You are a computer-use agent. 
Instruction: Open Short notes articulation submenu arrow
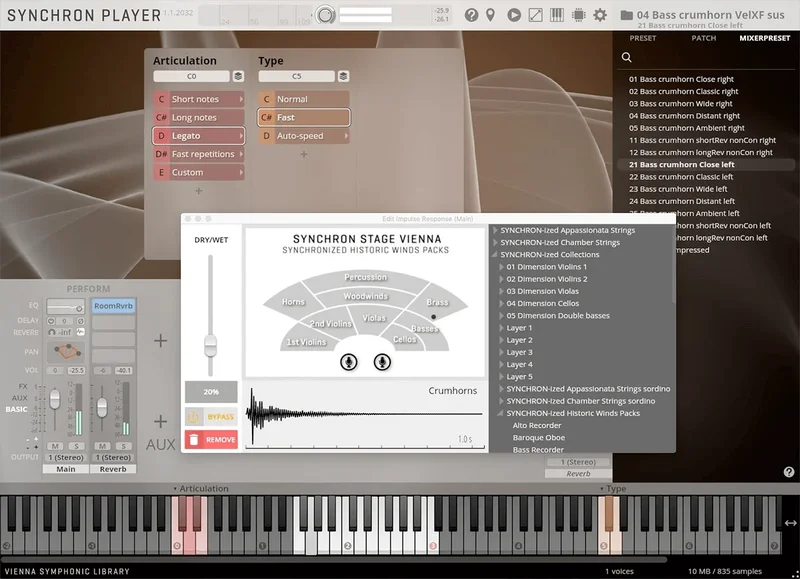pyautogui.click(x=241, y=99)
